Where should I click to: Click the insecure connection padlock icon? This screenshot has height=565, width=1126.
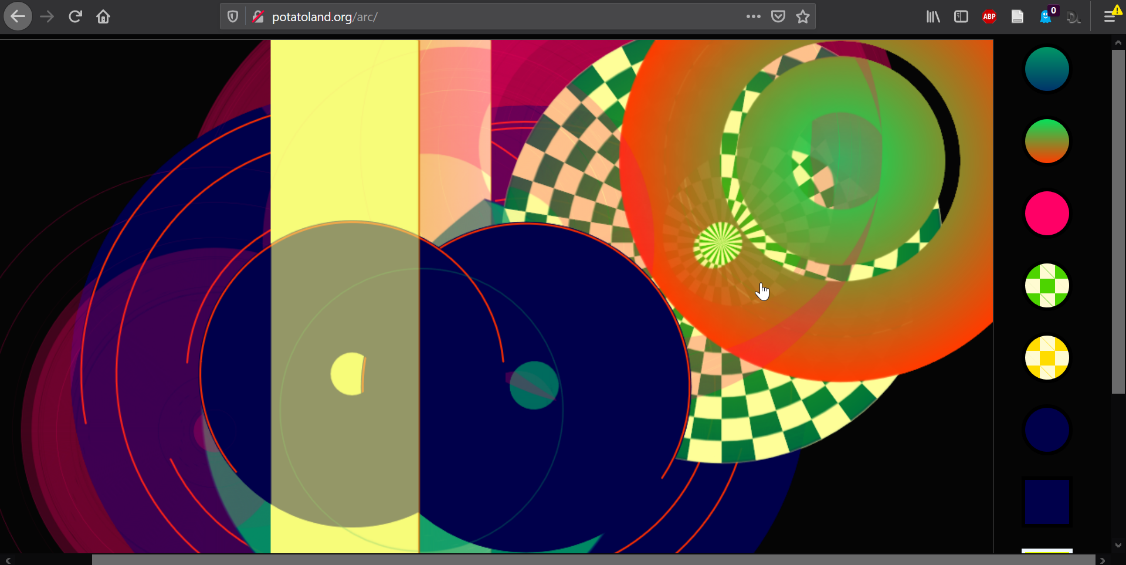[257, 16]
